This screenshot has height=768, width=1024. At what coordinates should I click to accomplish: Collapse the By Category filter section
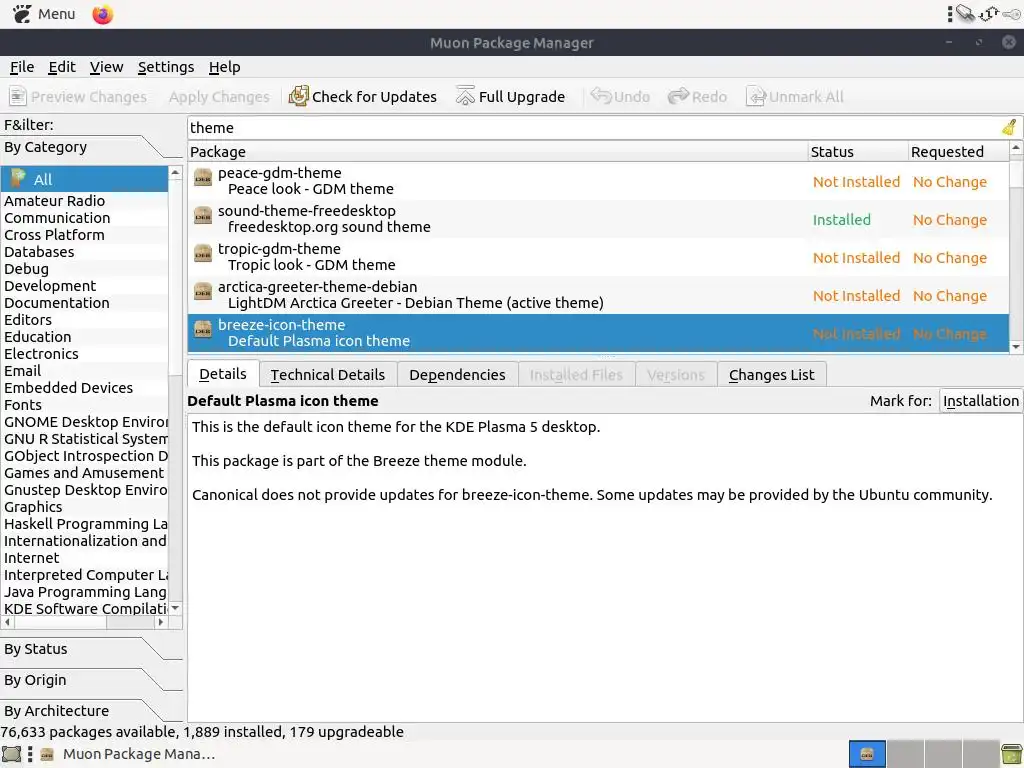point(91,147)
